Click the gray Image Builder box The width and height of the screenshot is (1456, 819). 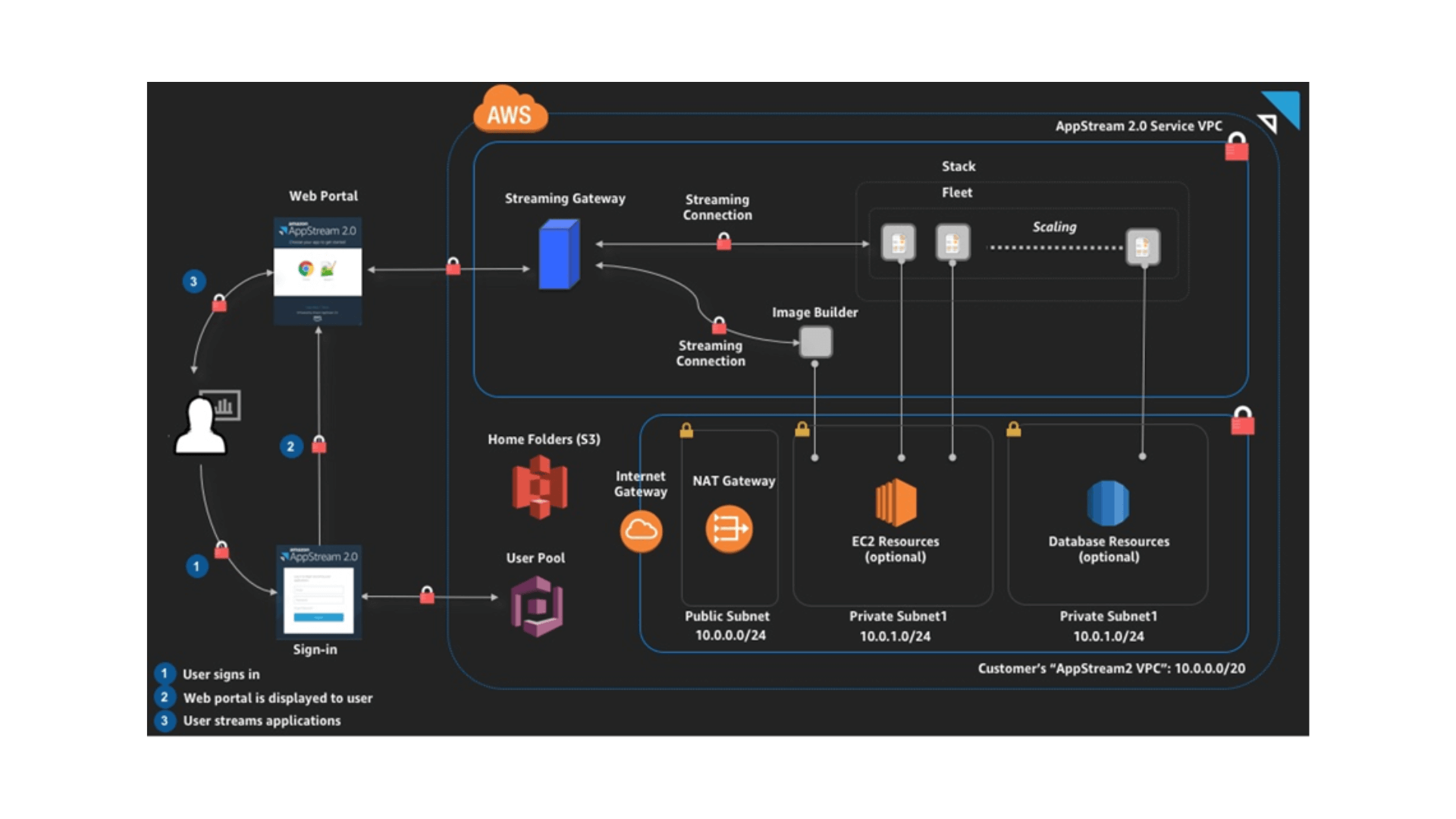tap(816, 342)
